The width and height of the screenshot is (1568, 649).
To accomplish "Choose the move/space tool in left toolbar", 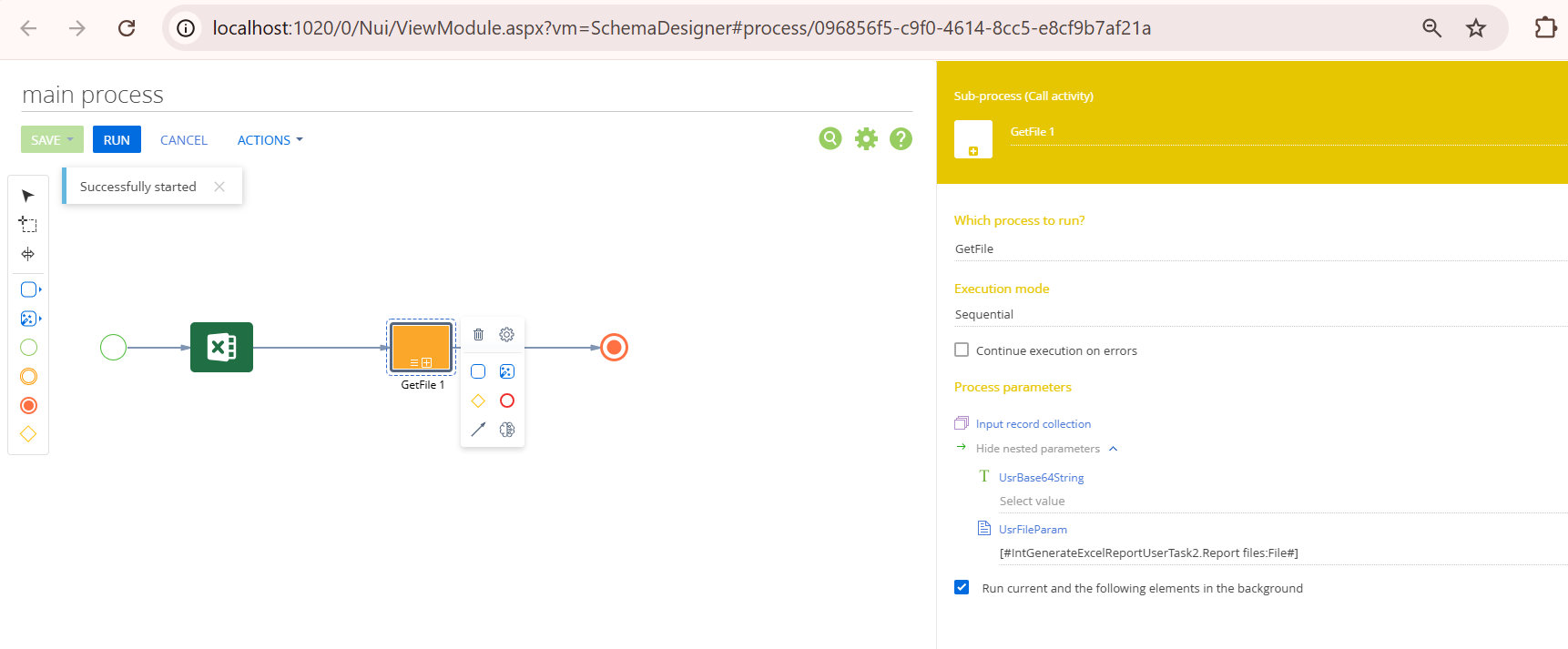I will pyautogui.click(x=28, y=254).
